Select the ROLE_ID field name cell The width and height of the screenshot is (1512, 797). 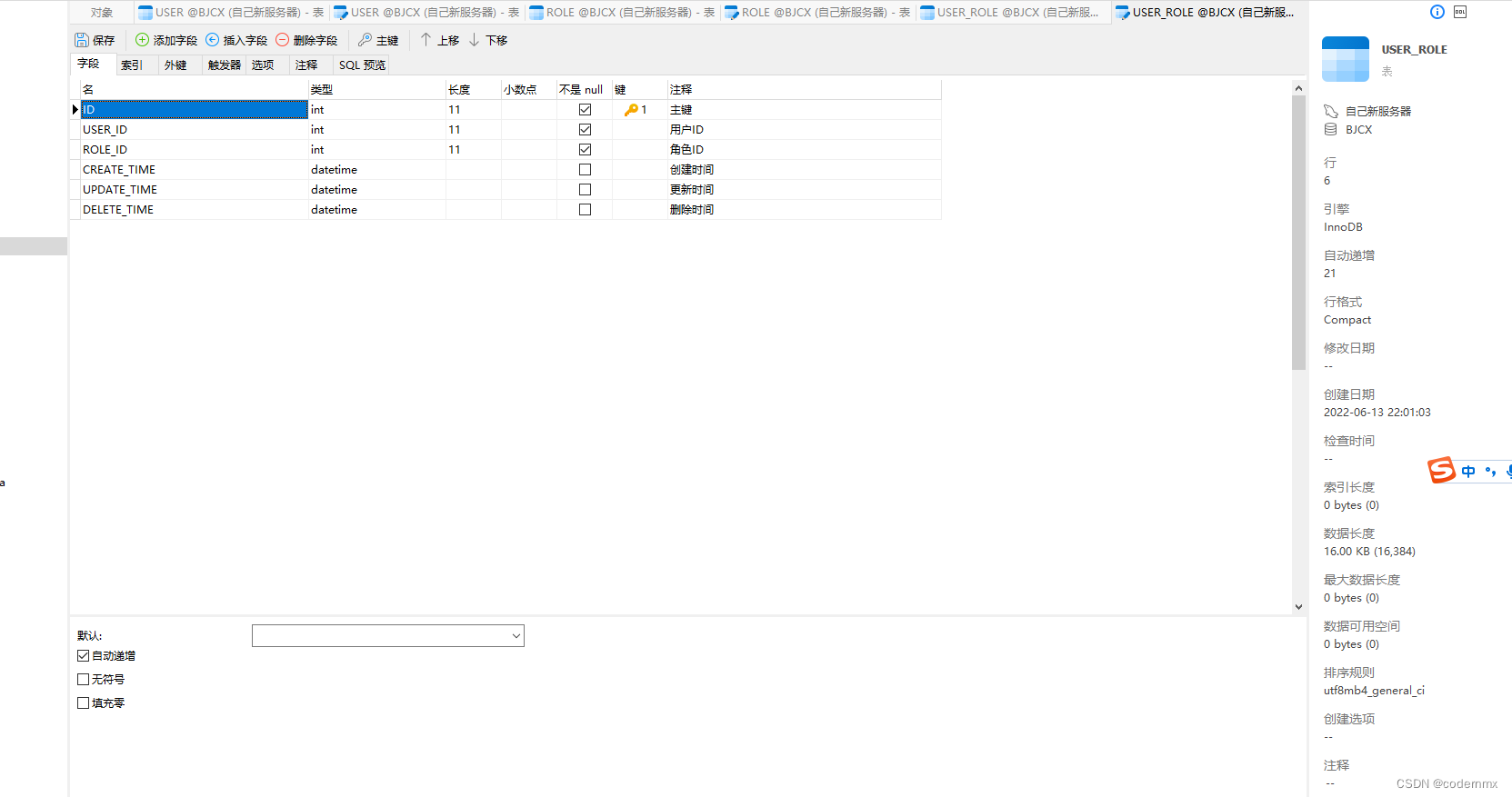click(x=195, y=149)
